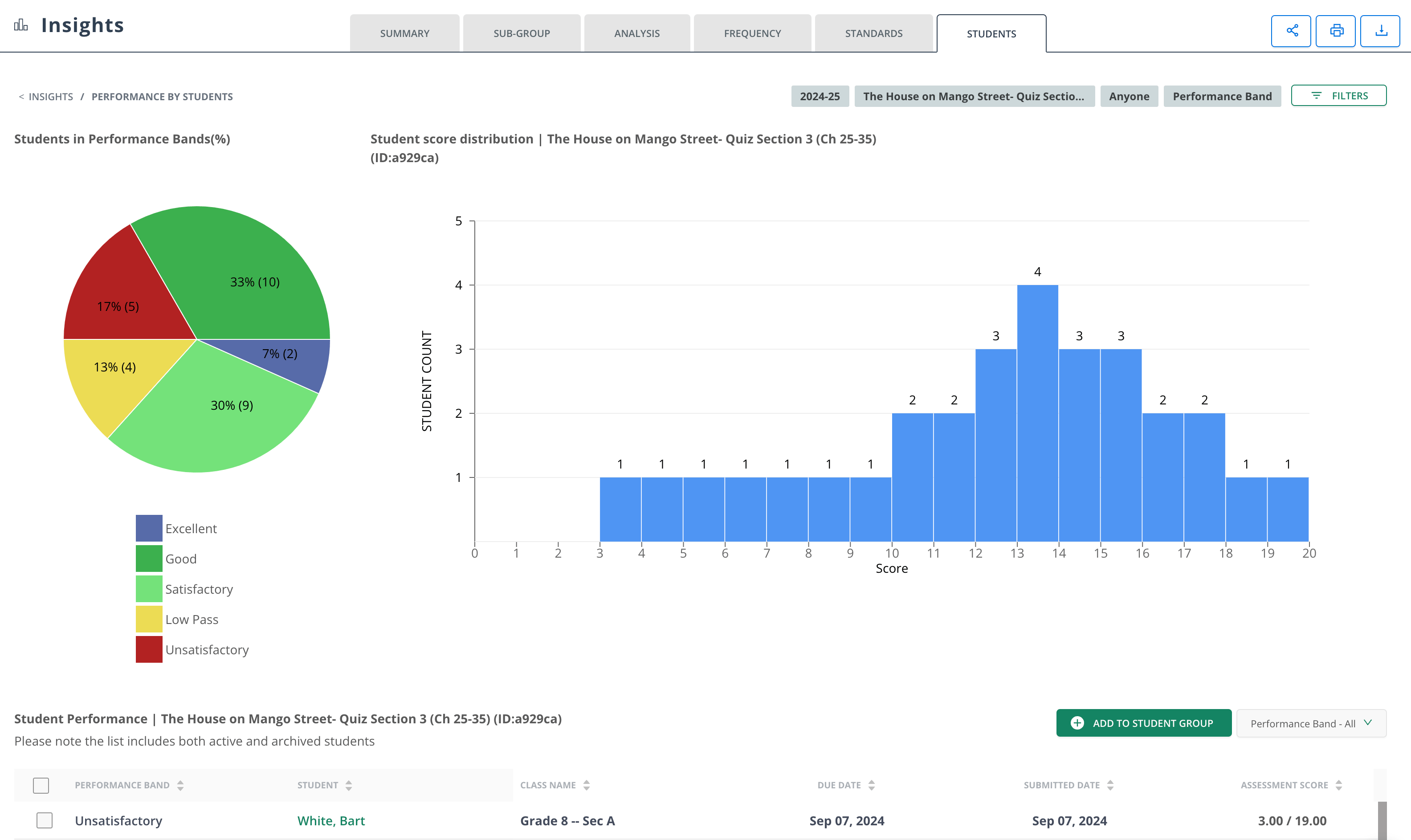Check the box for White, Bart row
Image resolution: width=1411 pixels, height=840 pixels.
pyautogui.click(x=44, y=820)
